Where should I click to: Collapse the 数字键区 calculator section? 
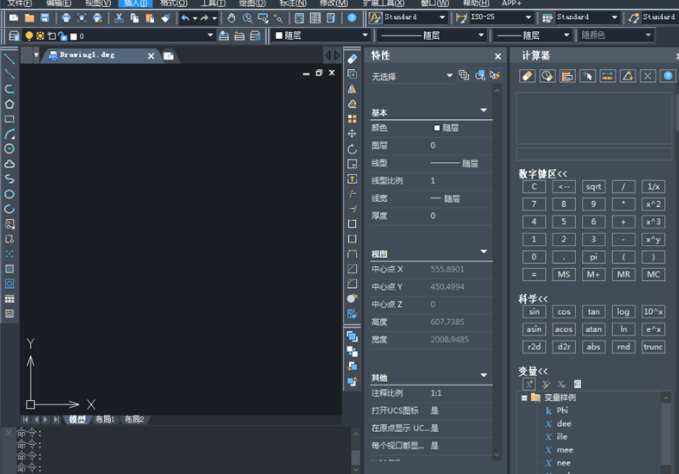click(x=543, y=174)
